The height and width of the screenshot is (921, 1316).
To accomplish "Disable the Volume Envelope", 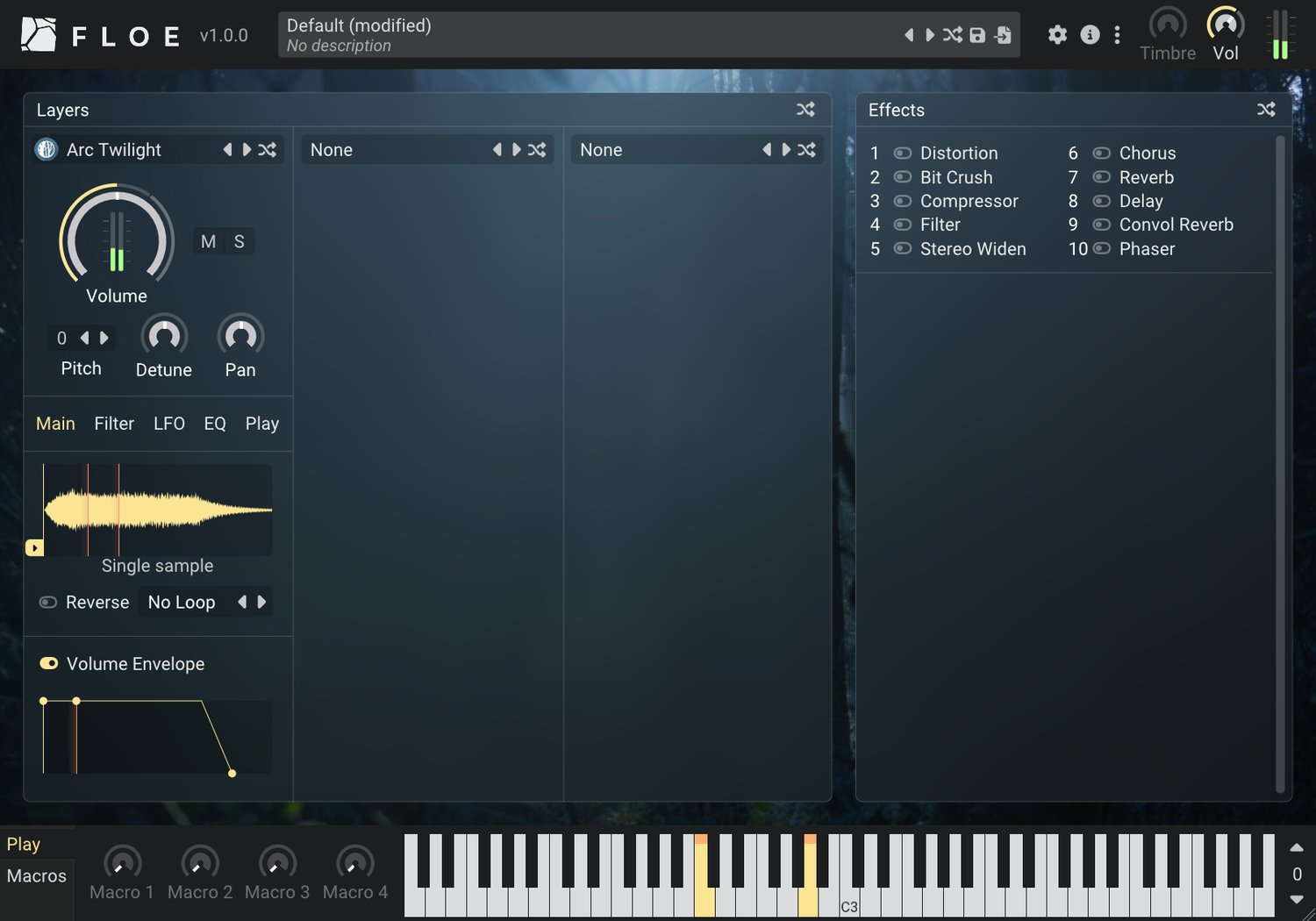I will [49, 664].
